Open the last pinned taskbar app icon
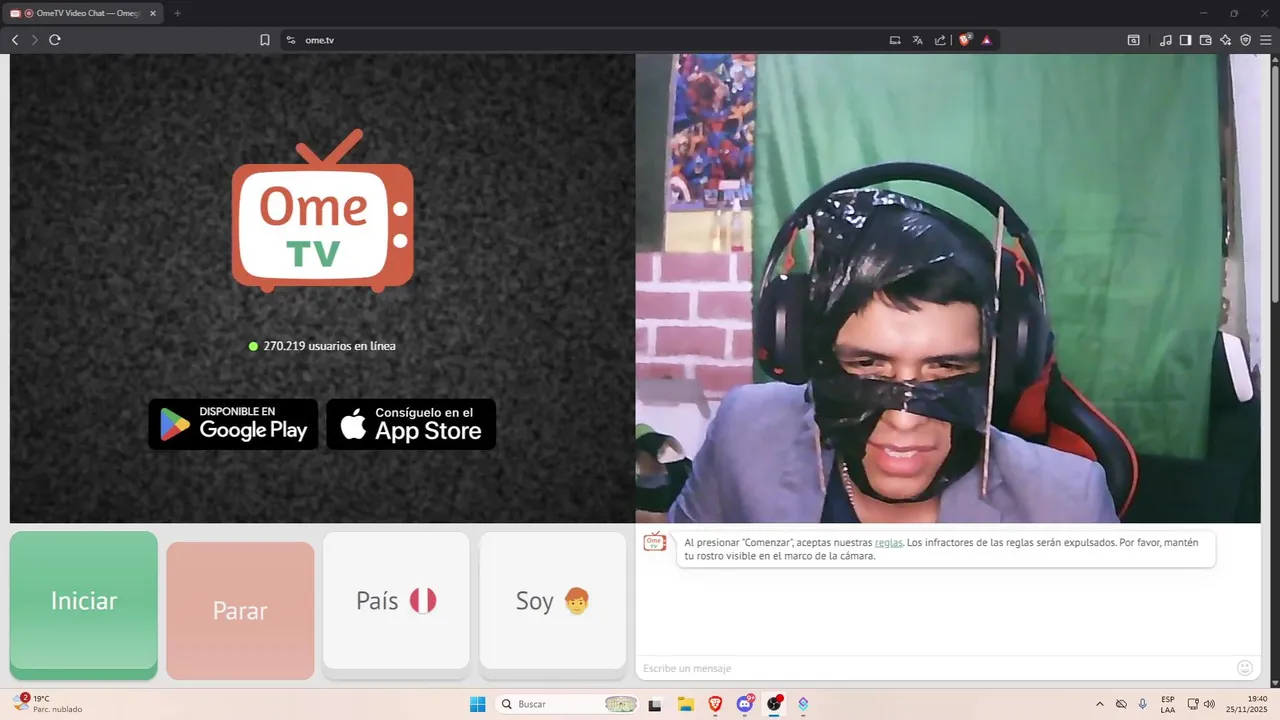Screen dimensions: 1280x720 (803, 704)
